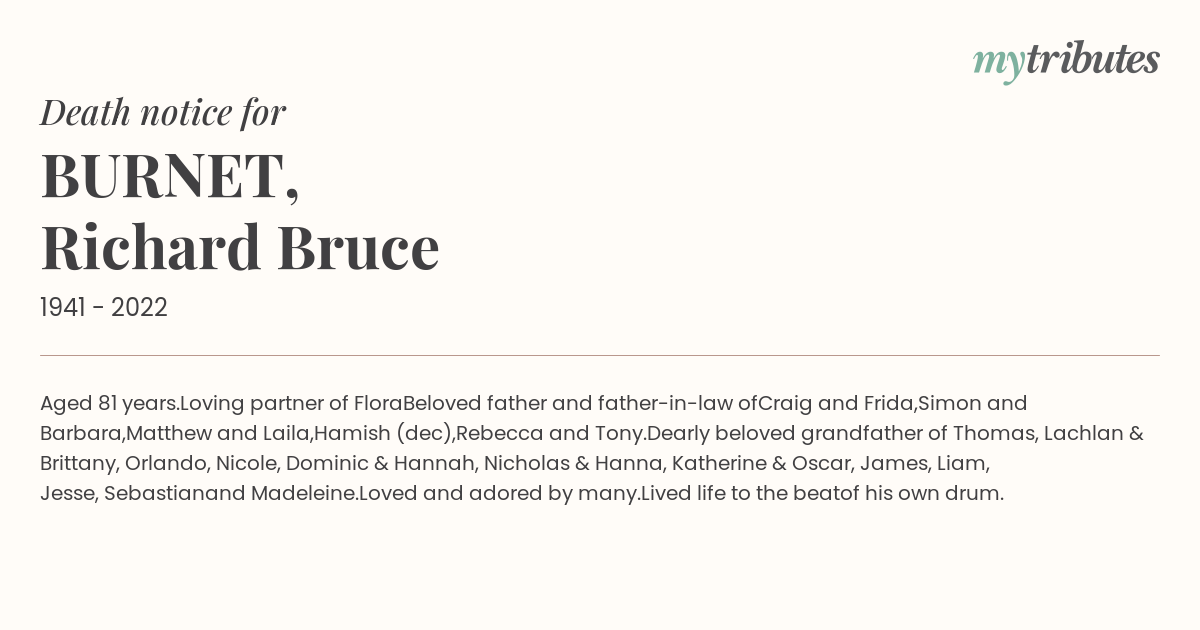Click 'Hamish (dec)' text
Image resolution: width=1200 pixels, height=630 pixels.
(383, 434)
